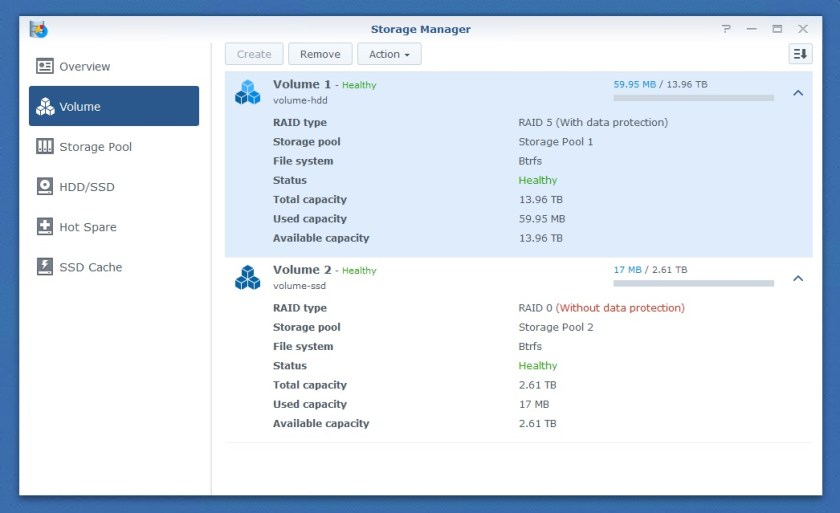Image resolution: width=840 pixels, height=513 pixels.
Task: Click the Volume 2 blue cubes icon
Action: point(247,277)
